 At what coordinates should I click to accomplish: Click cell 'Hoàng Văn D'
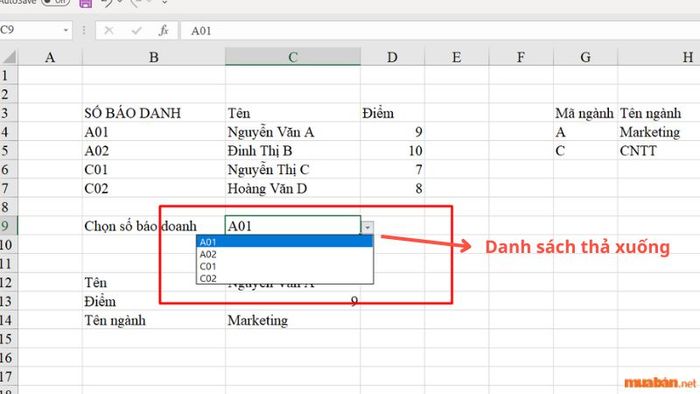[293, 188]
